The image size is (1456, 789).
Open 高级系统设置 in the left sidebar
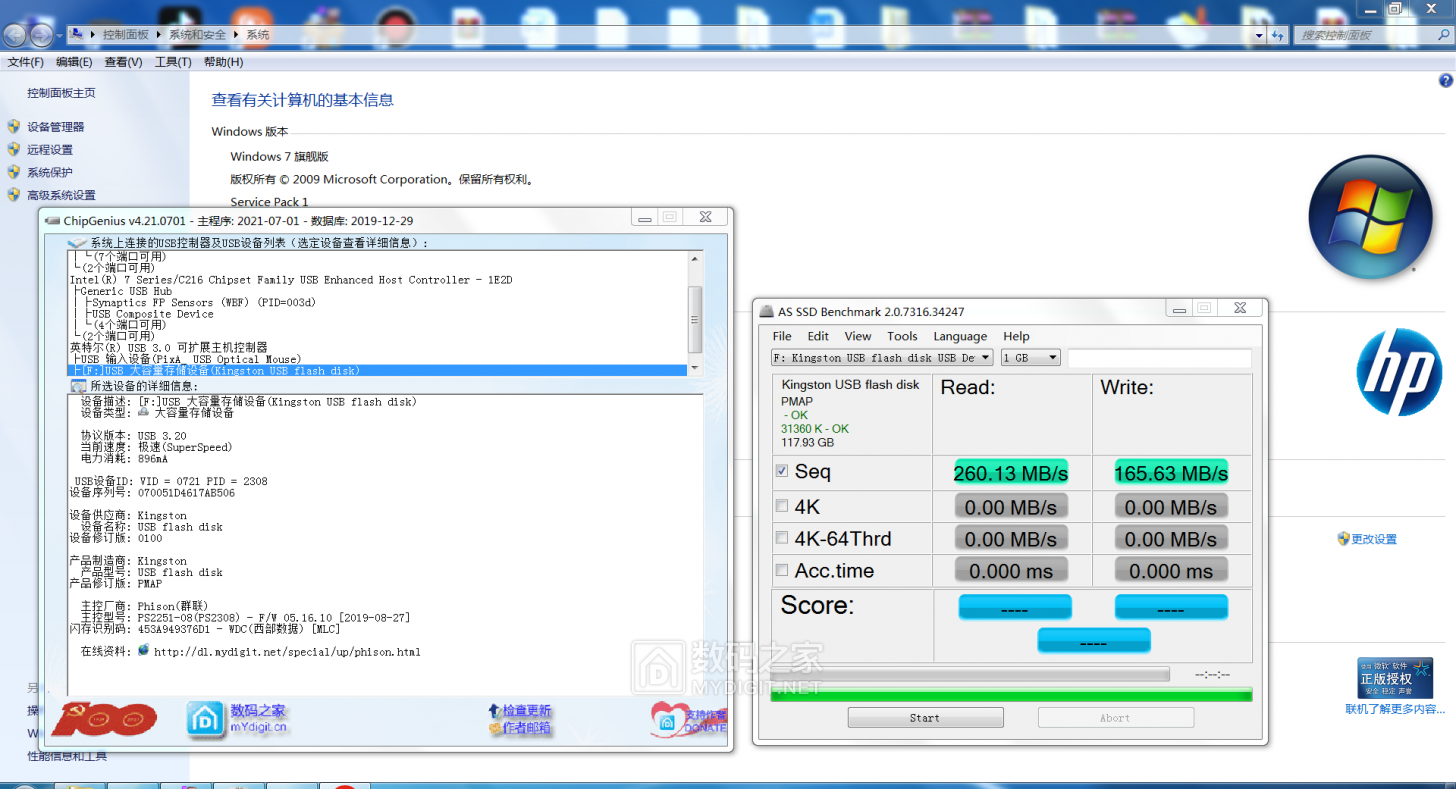pos(62,196)
